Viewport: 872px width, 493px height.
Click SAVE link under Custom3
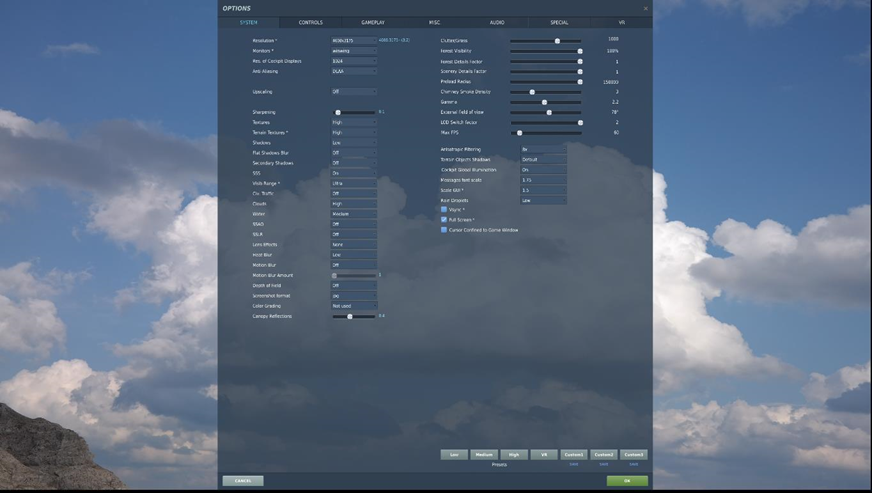[x=633, y=464]
